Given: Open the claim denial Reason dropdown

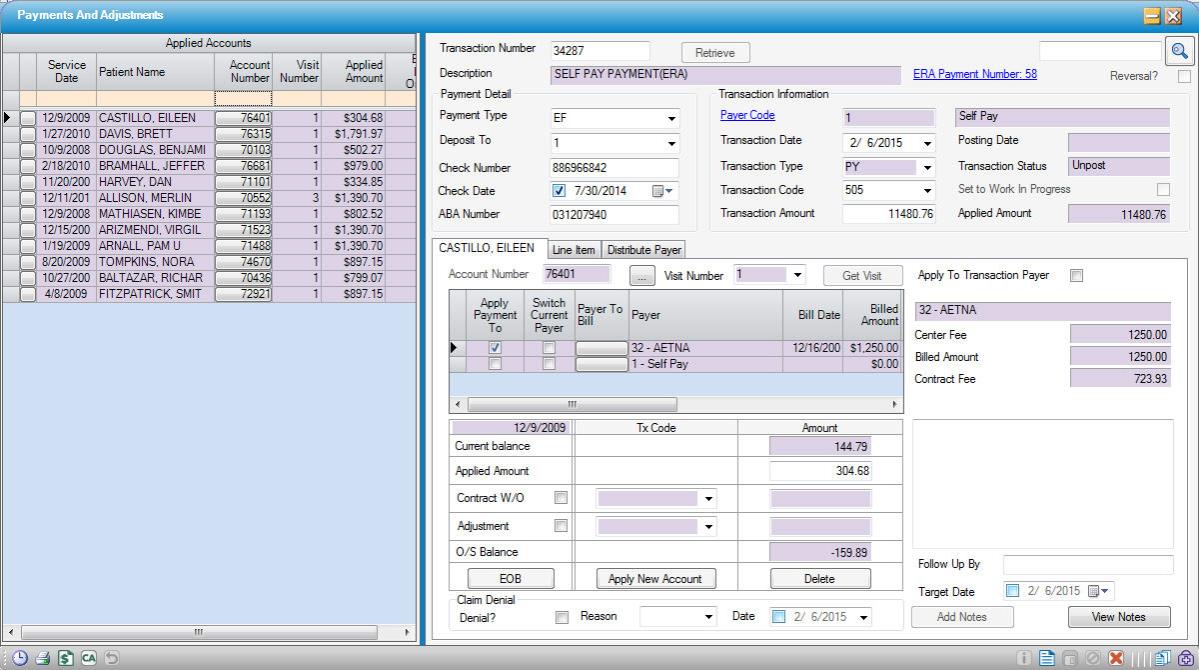Looking at the screenshot, I should [709, 617].
